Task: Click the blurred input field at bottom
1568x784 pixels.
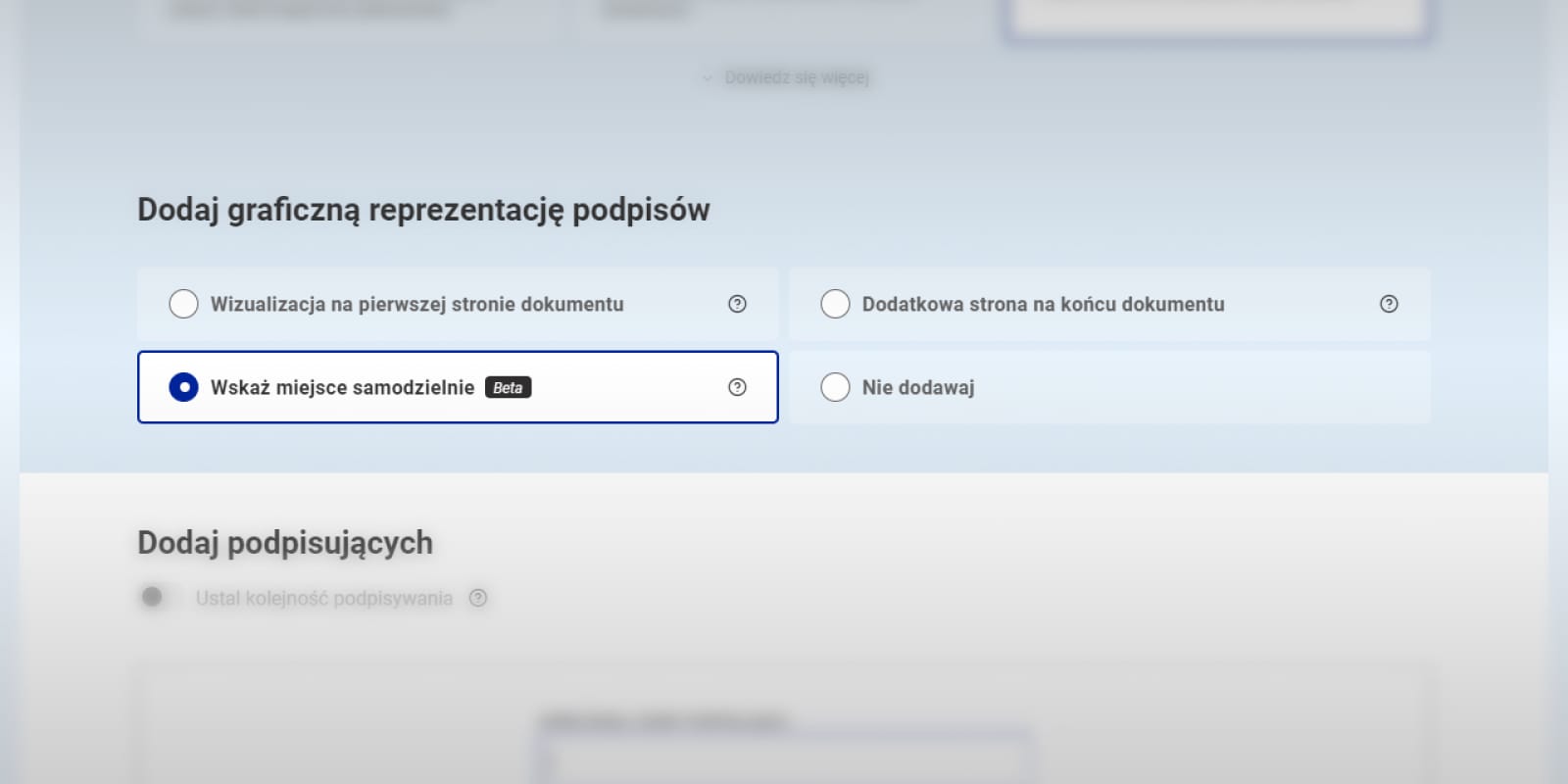Action: (784, 759)
